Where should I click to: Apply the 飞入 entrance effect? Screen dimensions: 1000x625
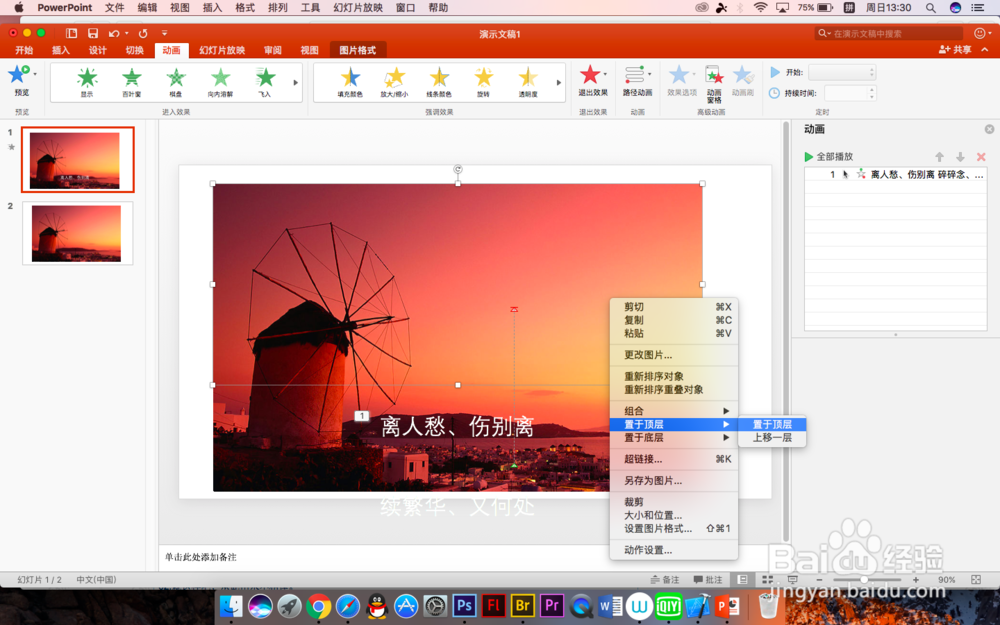[x=265, y=82]
